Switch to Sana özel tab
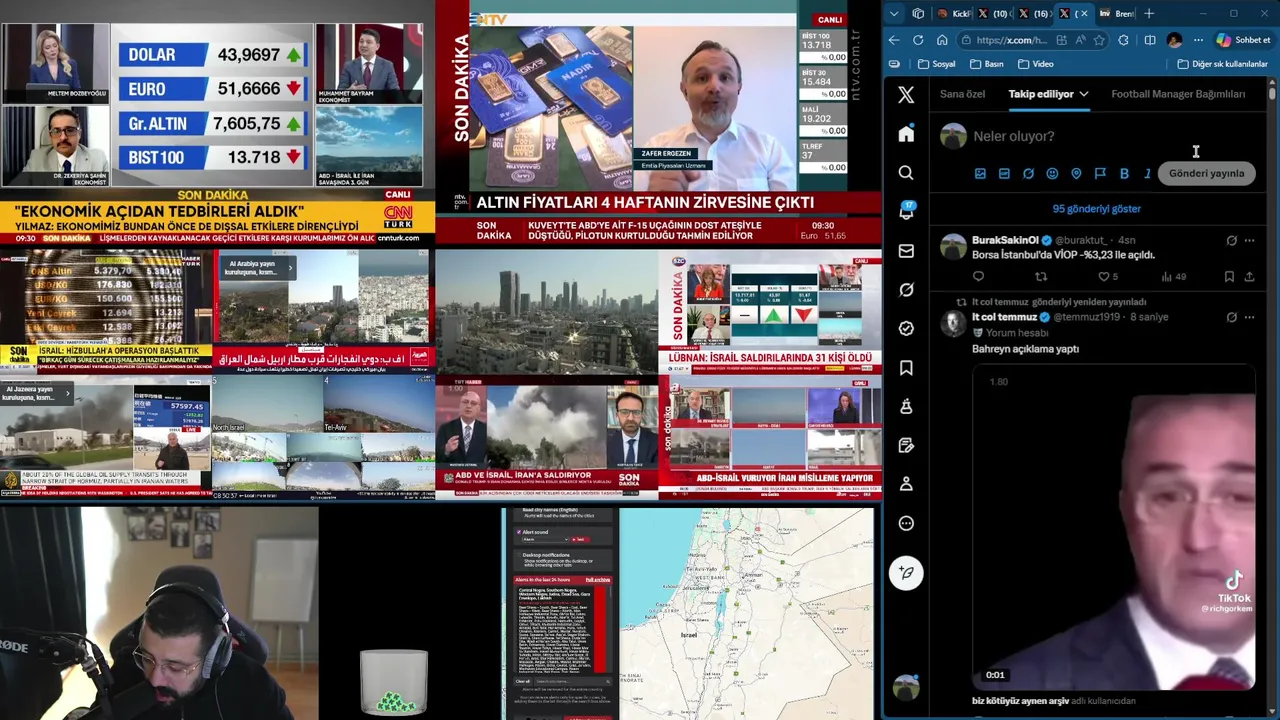Image resolution: width=1280 pixels, height=720 pixels. pos(962,94)
